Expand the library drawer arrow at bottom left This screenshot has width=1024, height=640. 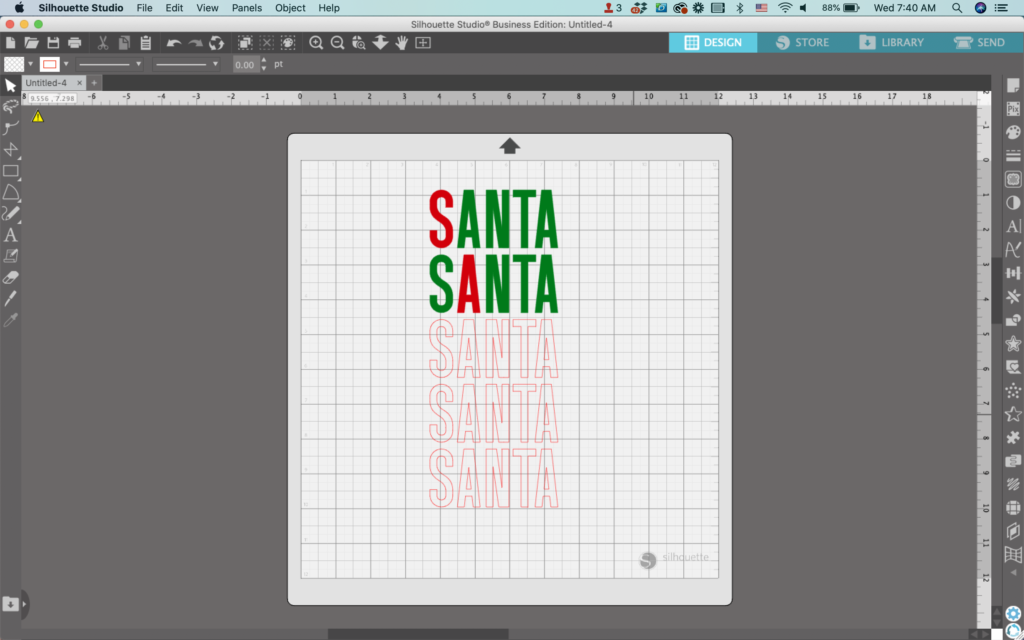pyautogui.click(x=24, y=604)
